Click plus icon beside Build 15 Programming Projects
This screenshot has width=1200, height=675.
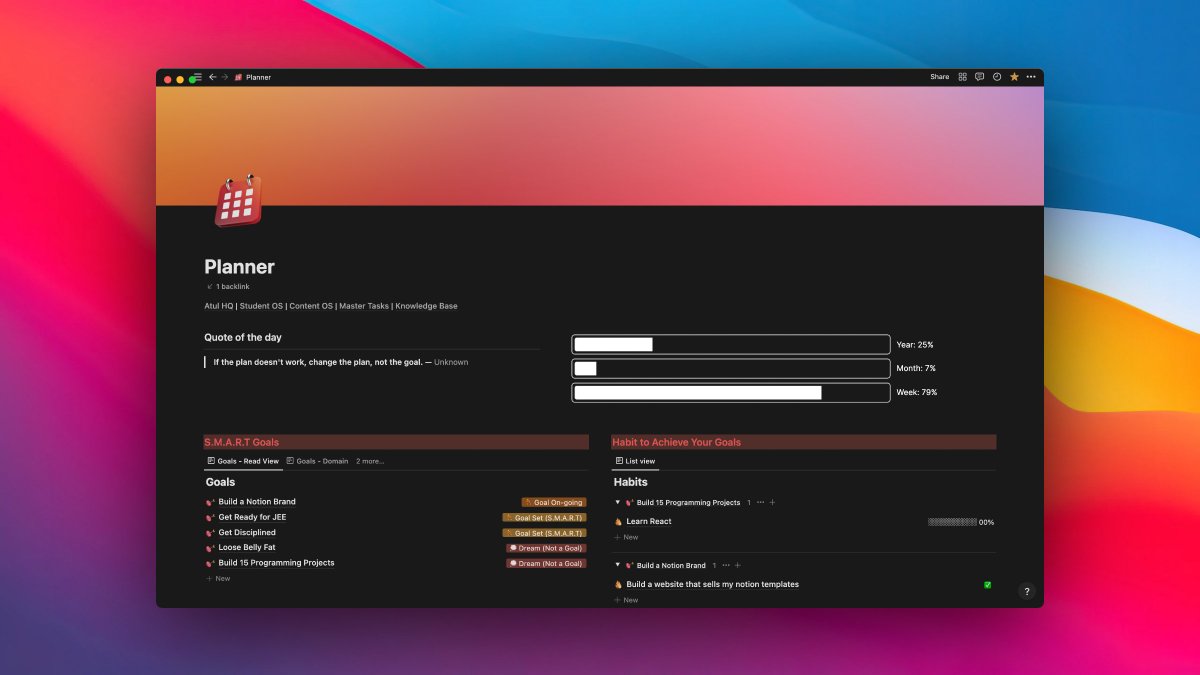pos(772,503)
